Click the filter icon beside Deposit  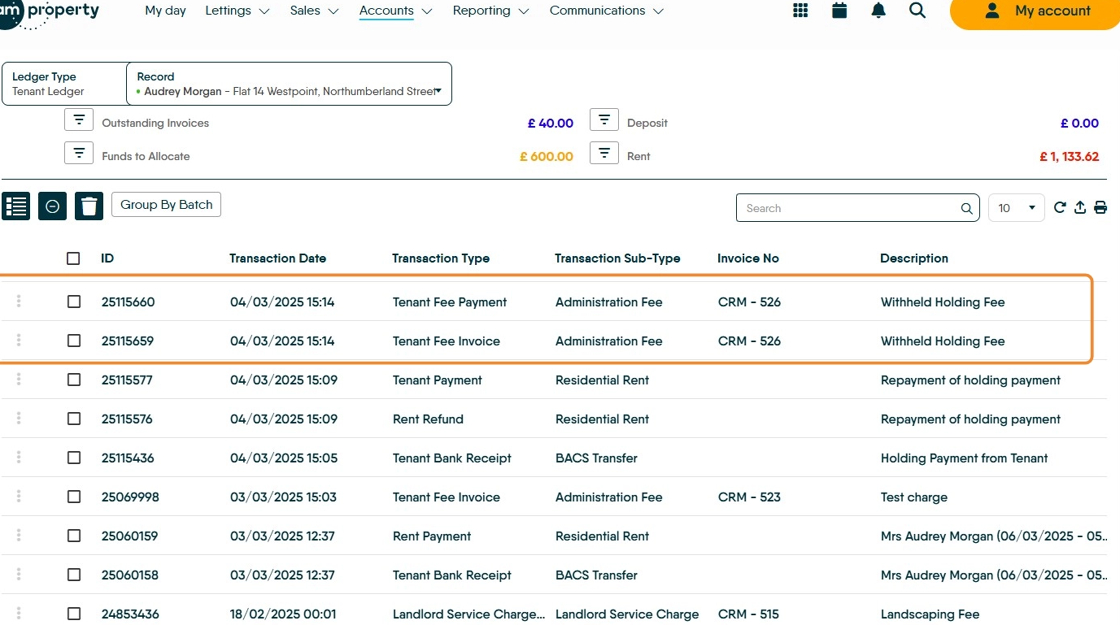(x=604, y=120)
